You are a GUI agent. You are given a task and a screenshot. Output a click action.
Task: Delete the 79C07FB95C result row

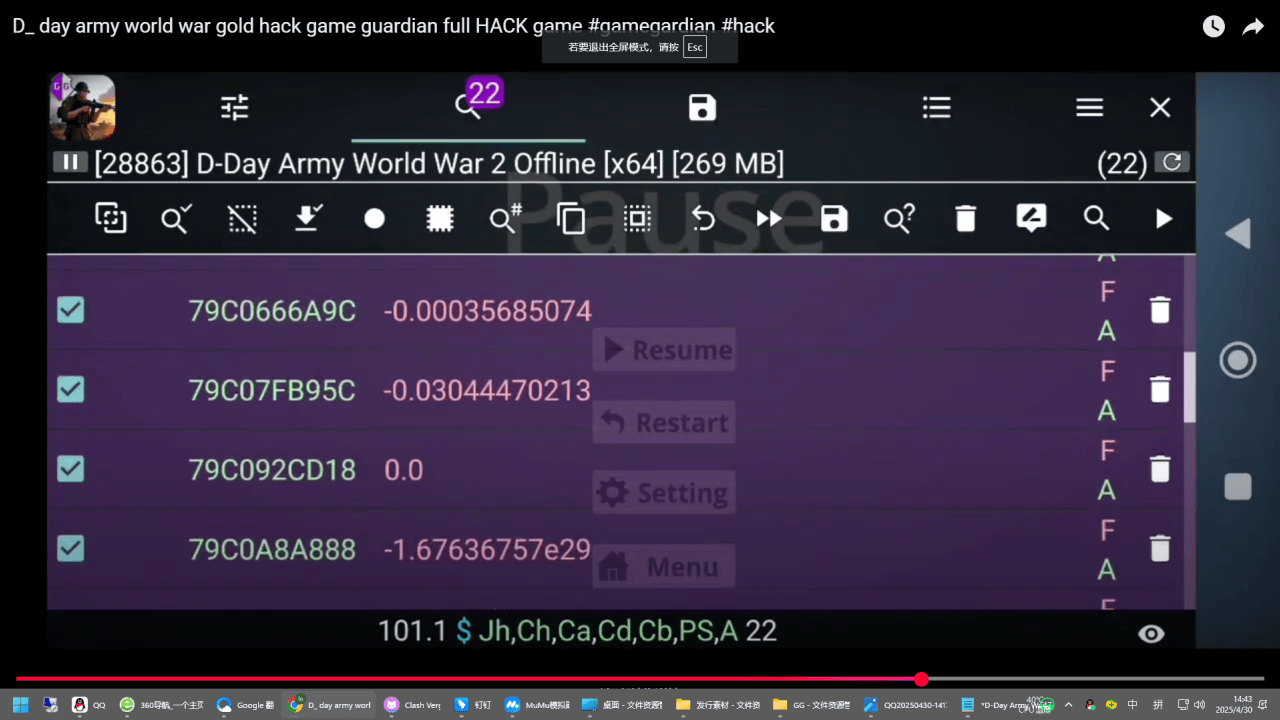(1159, 389)
